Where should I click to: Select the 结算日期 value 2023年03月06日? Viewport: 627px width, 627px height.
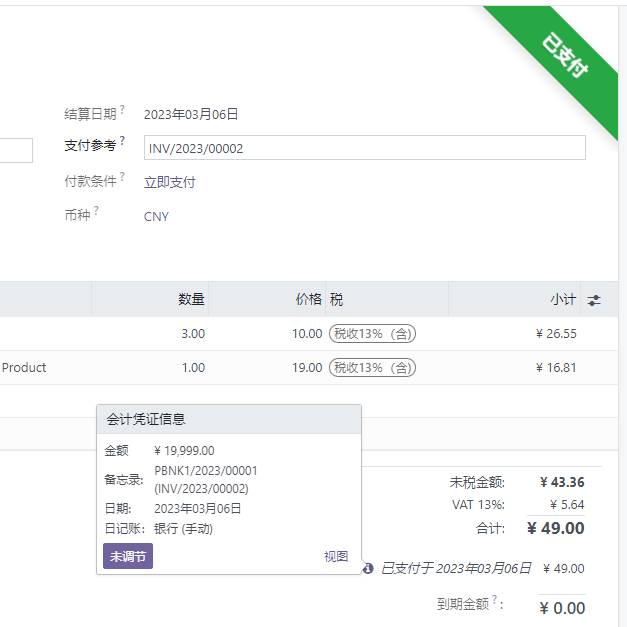(x=191, y=114)
